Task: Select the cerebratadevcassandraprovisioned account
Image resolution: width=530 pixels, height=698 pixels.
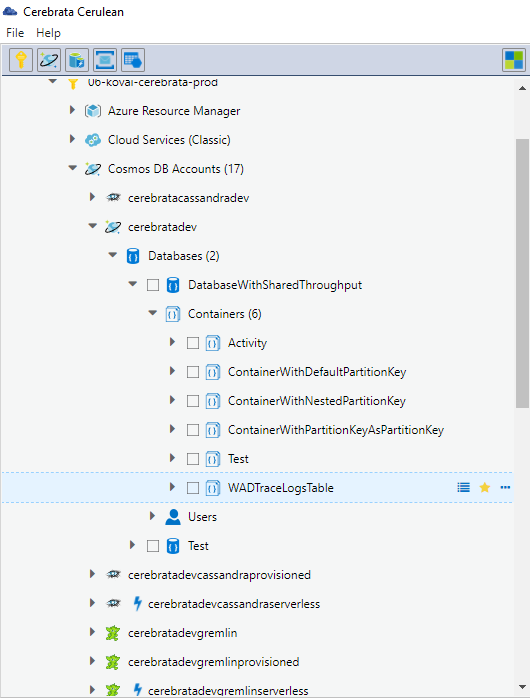Action: coord(219,575)
